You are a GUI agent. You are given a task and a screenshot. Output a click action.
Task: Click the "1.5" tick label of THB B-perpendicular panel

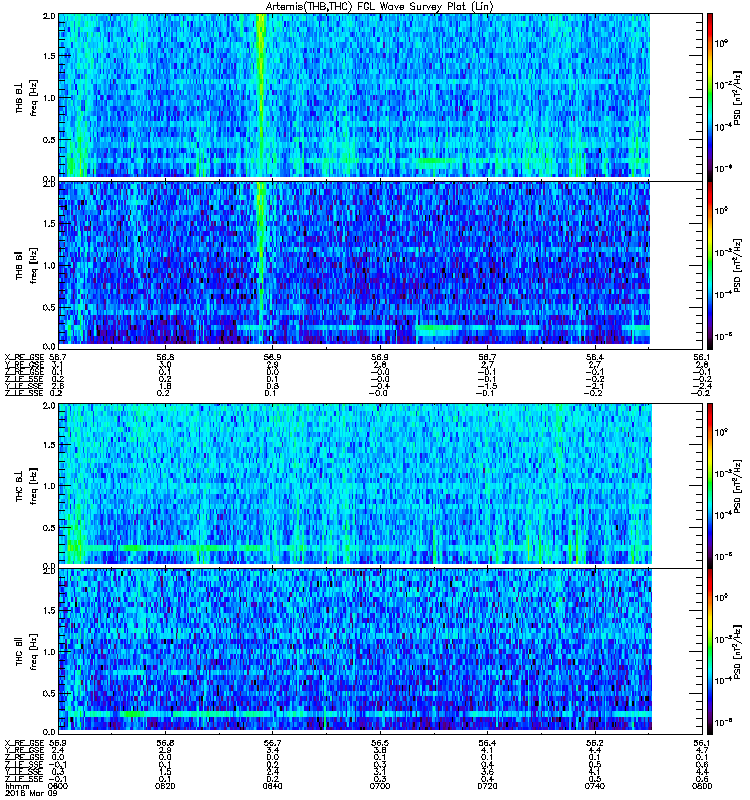49,56
